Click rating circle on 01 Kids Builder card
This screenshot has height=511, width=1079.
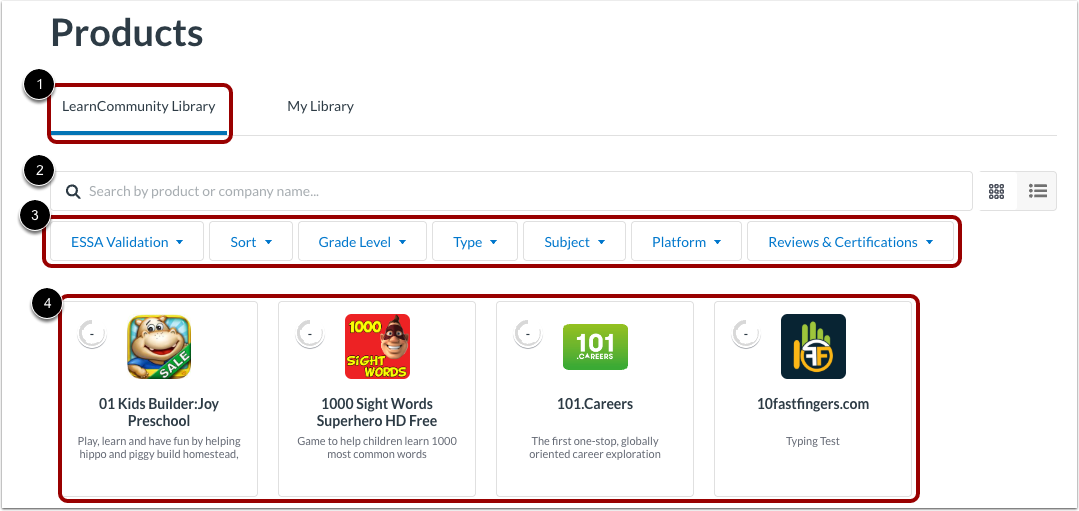tap(92, 334)
